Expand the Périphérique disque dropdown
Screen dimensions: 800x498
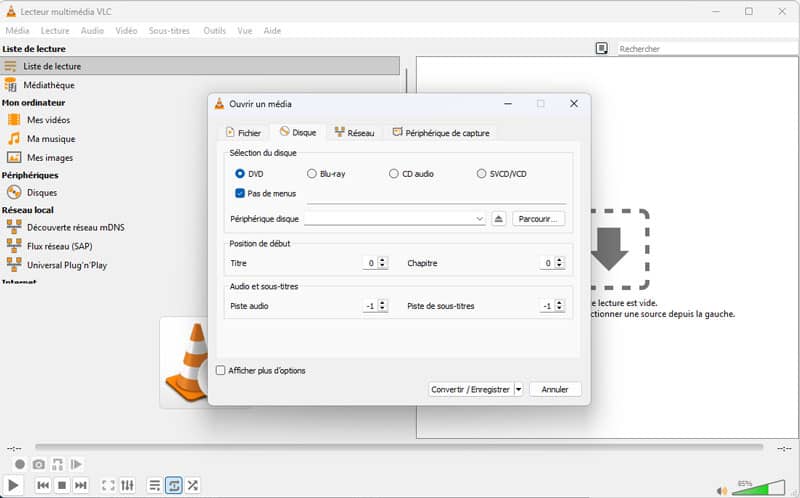point(480,219)
